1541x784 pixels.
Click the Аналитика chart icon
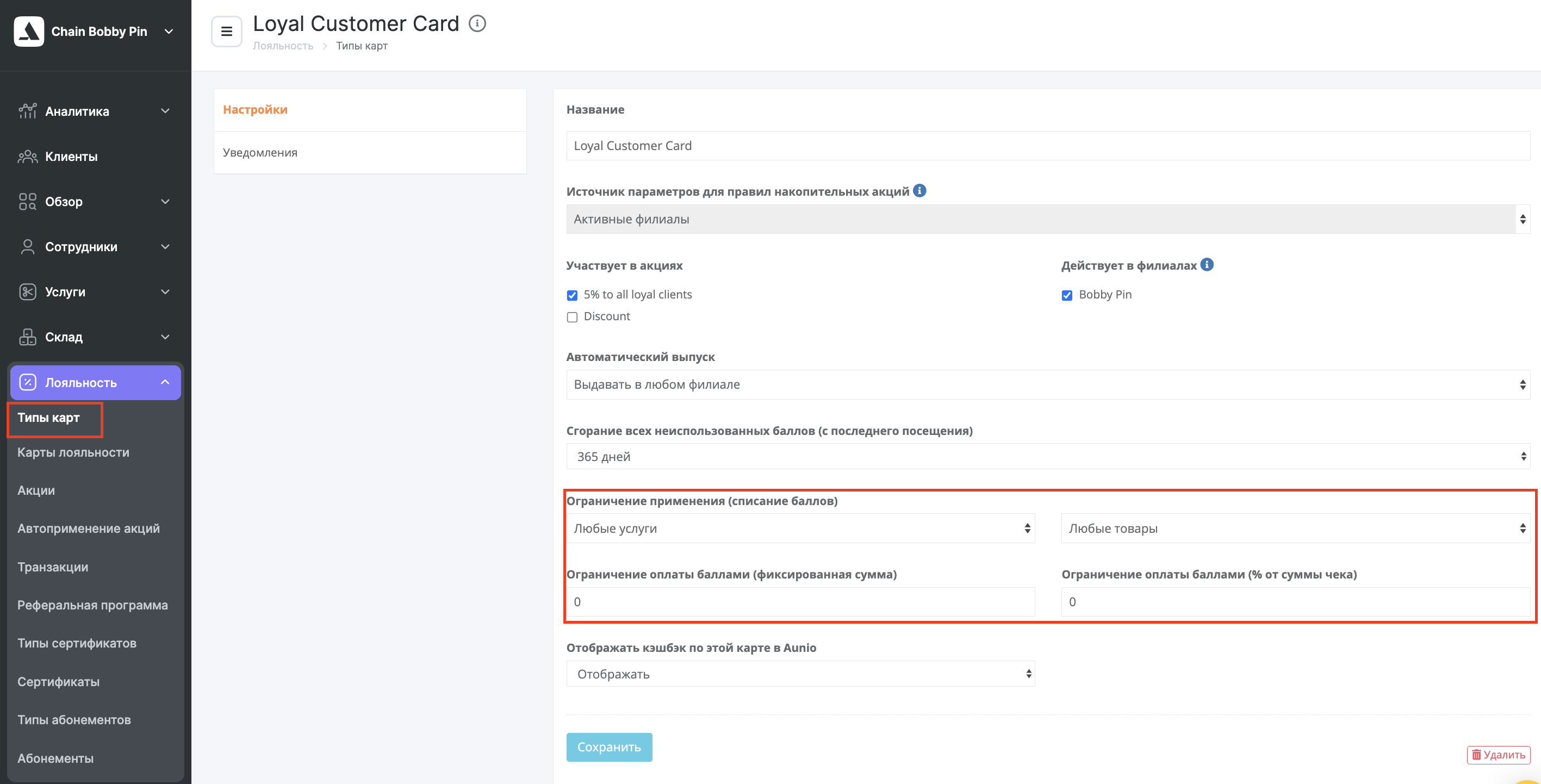28,111
